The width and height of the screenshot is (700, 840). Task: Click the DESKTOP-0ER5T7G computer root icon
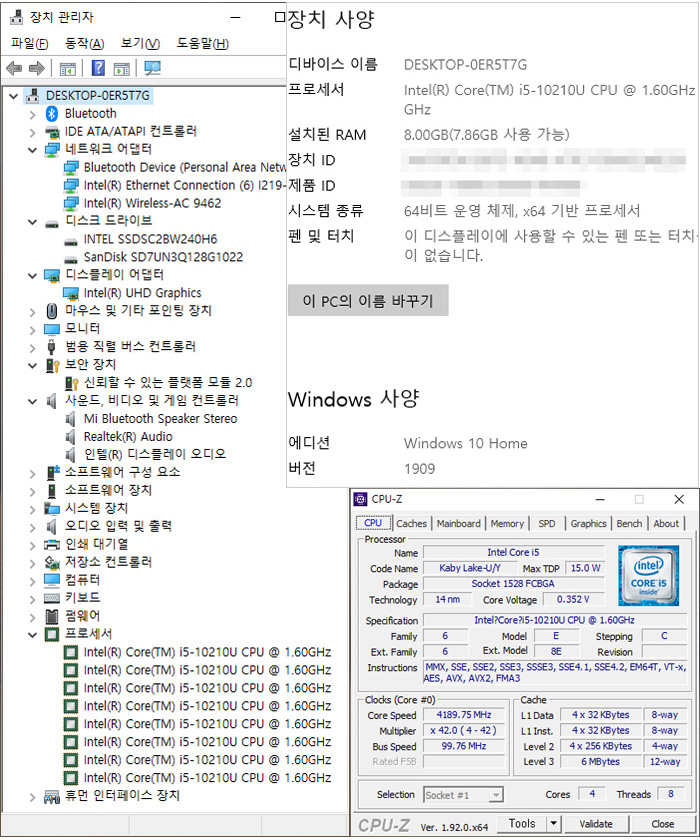32,96
